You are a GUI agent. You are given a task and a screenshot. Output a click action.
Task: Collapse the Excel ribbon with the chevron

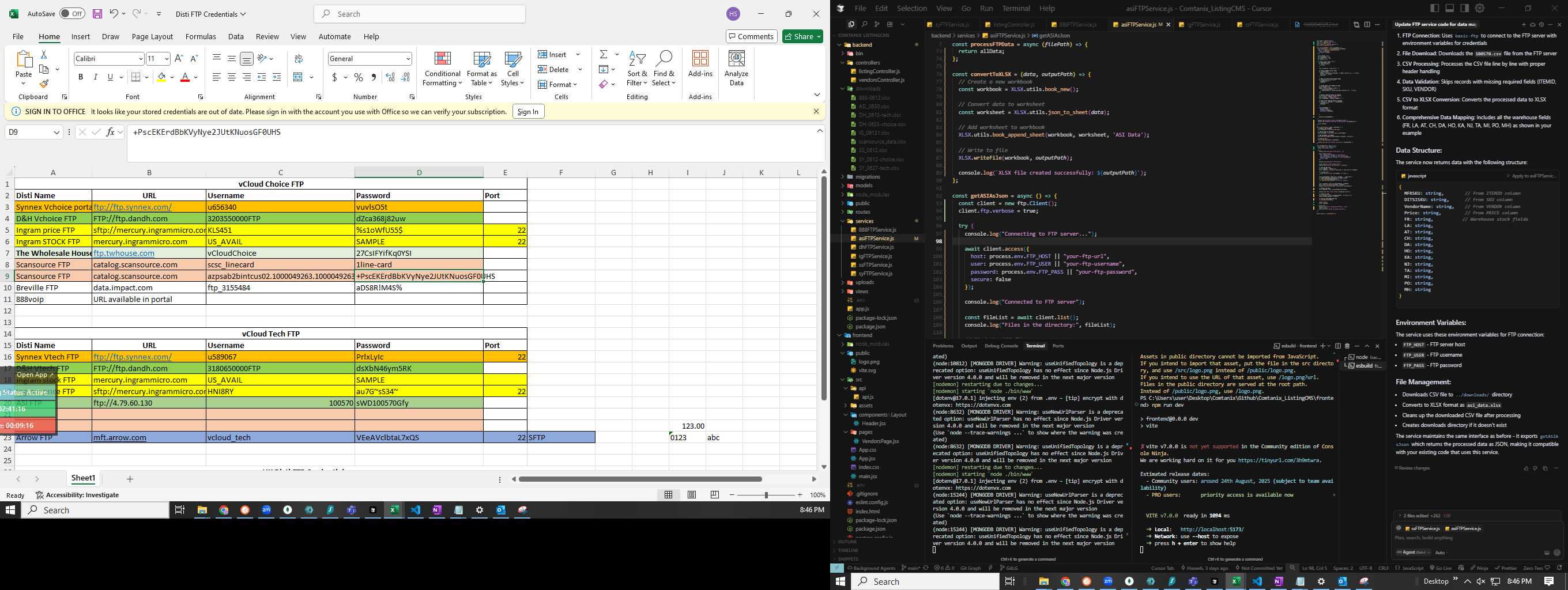tap(817, 94)
